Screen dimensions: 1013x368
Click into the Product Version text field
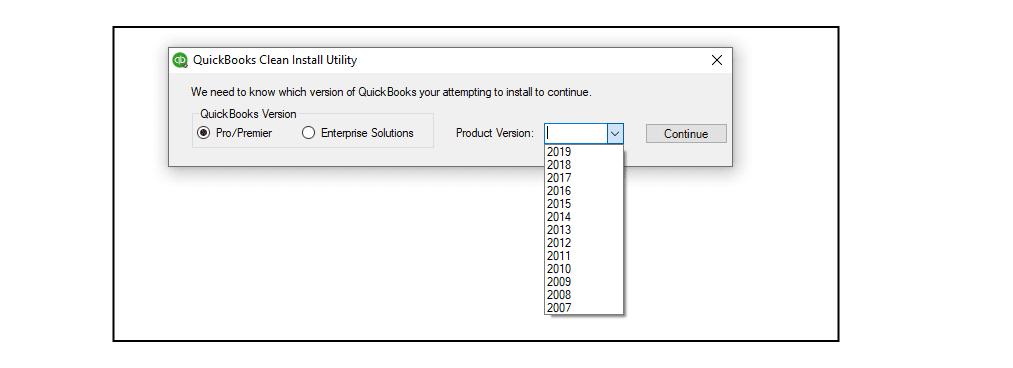tap(576, 134)
